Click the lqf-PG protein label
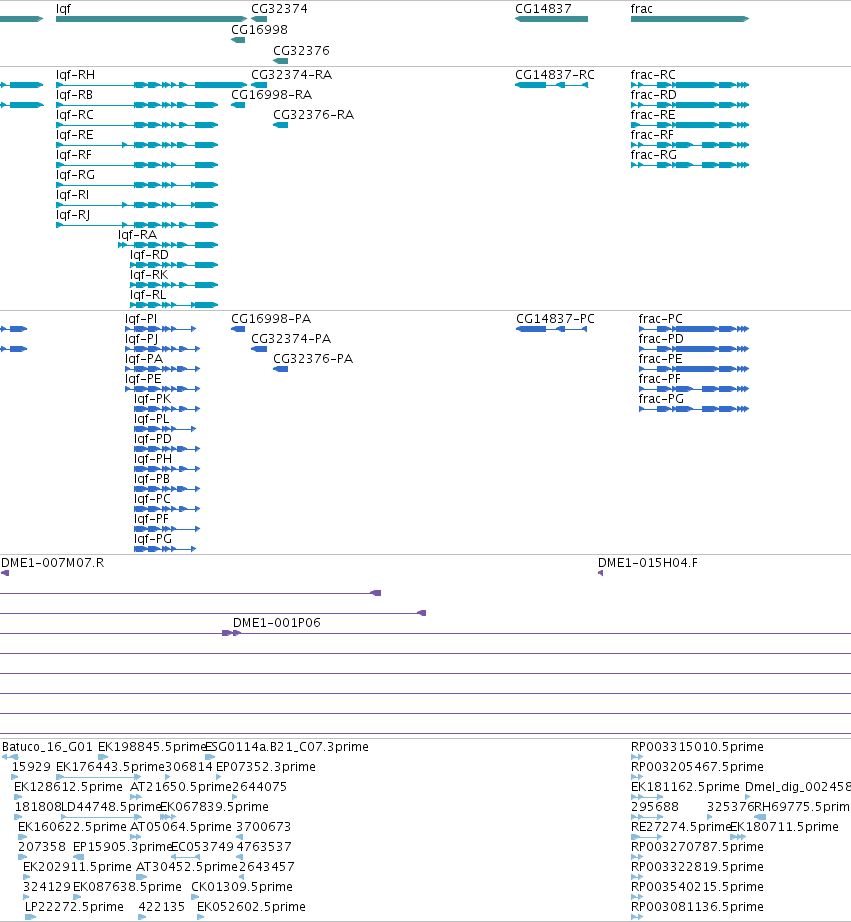The image size is (851, 922). 153,539
